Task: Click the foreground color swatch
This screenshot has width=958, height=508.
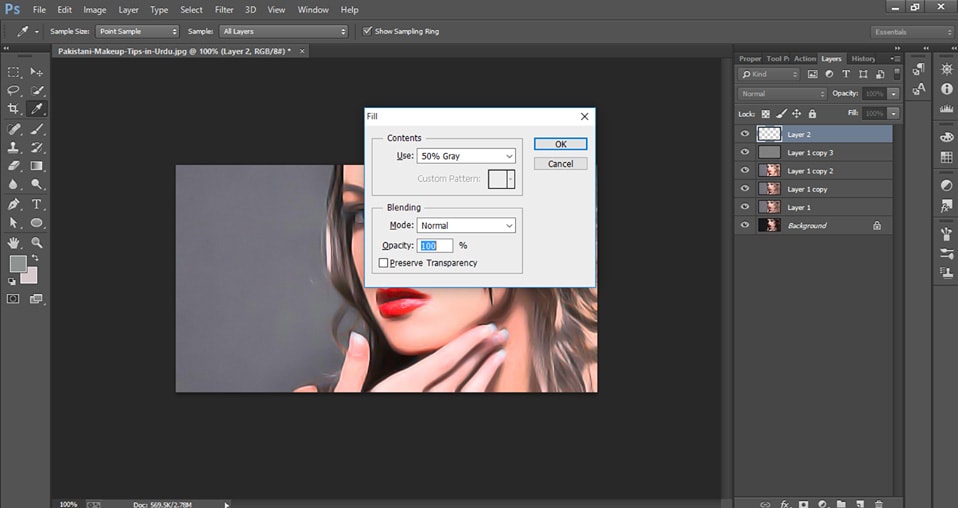Action: coord(17,264)
